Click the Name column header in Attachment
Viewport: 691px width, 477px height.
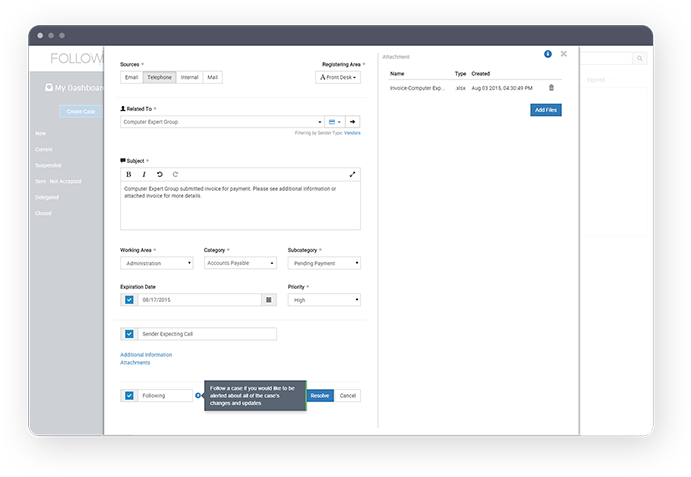397,74
